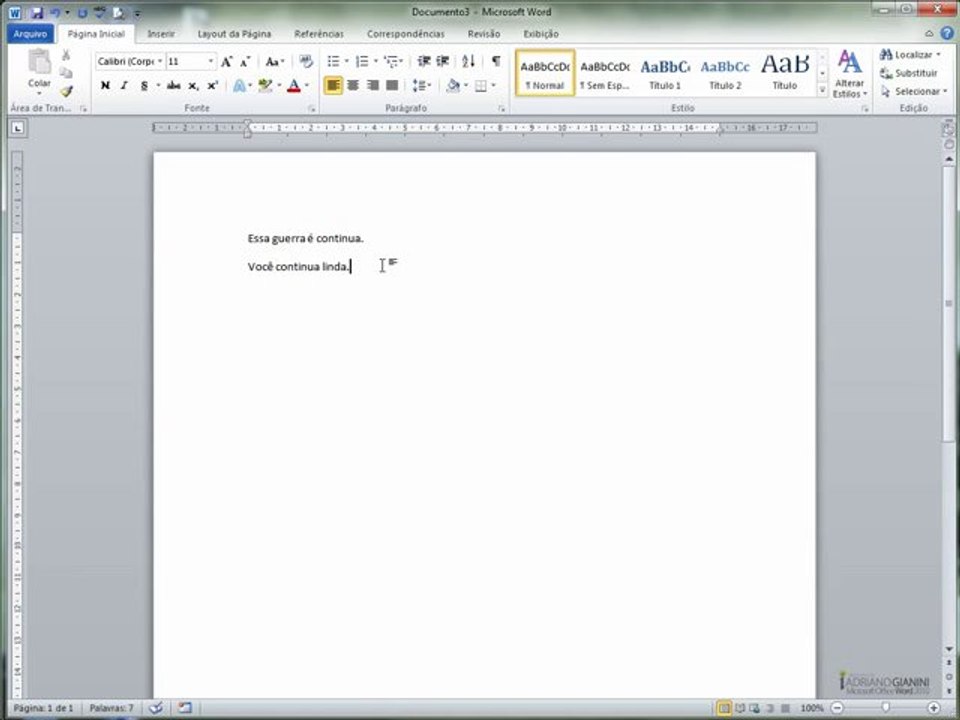960x720 pixels.
Task: Increase font size with the grow font icon
Action: tap(227, 61)
